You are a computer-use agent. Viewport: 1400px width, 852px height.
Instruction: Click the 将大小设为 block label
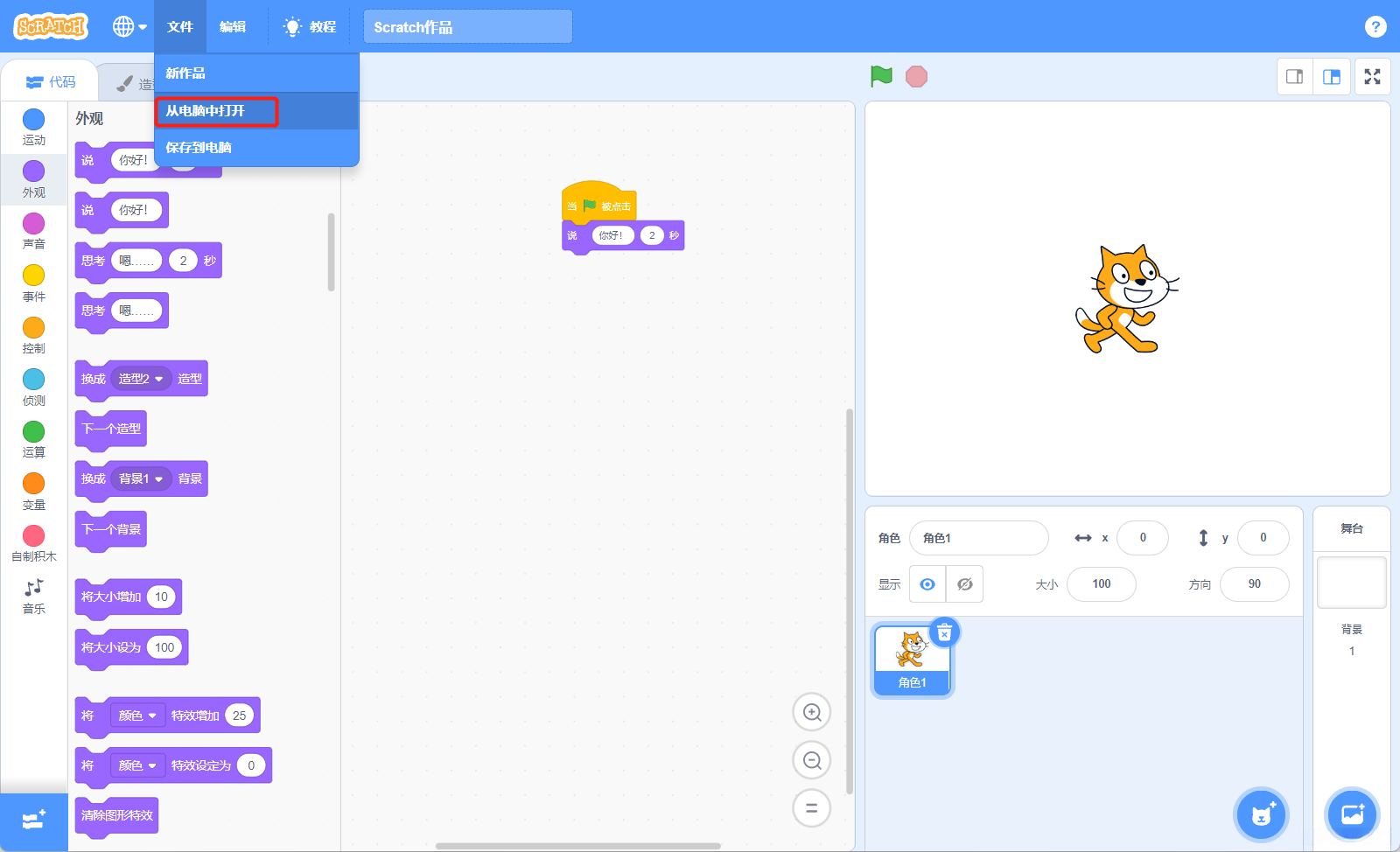(x=111, y=647)
